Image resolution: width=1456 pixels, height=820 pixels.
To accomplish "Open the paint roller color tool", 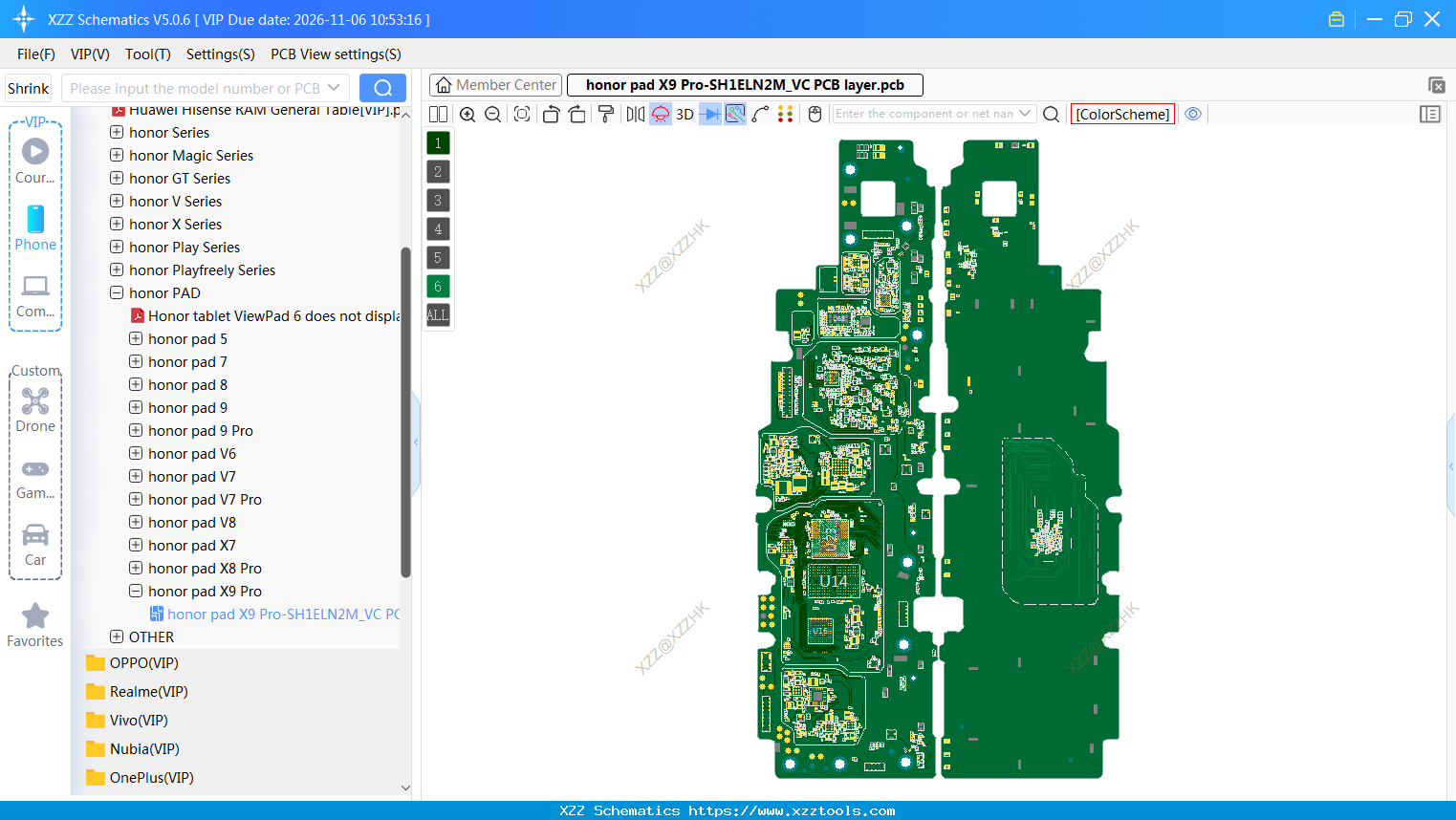I will coord(605,114).
